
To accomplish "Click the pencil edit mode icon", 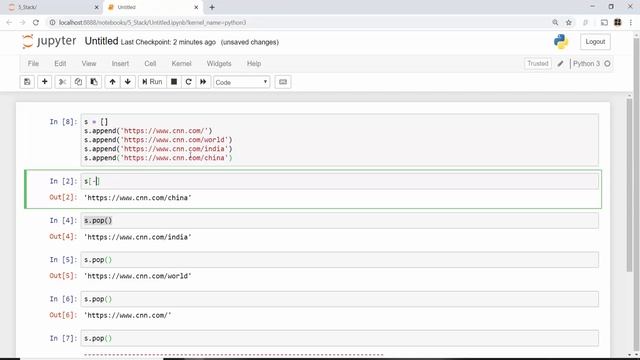I will coord(560,64).
